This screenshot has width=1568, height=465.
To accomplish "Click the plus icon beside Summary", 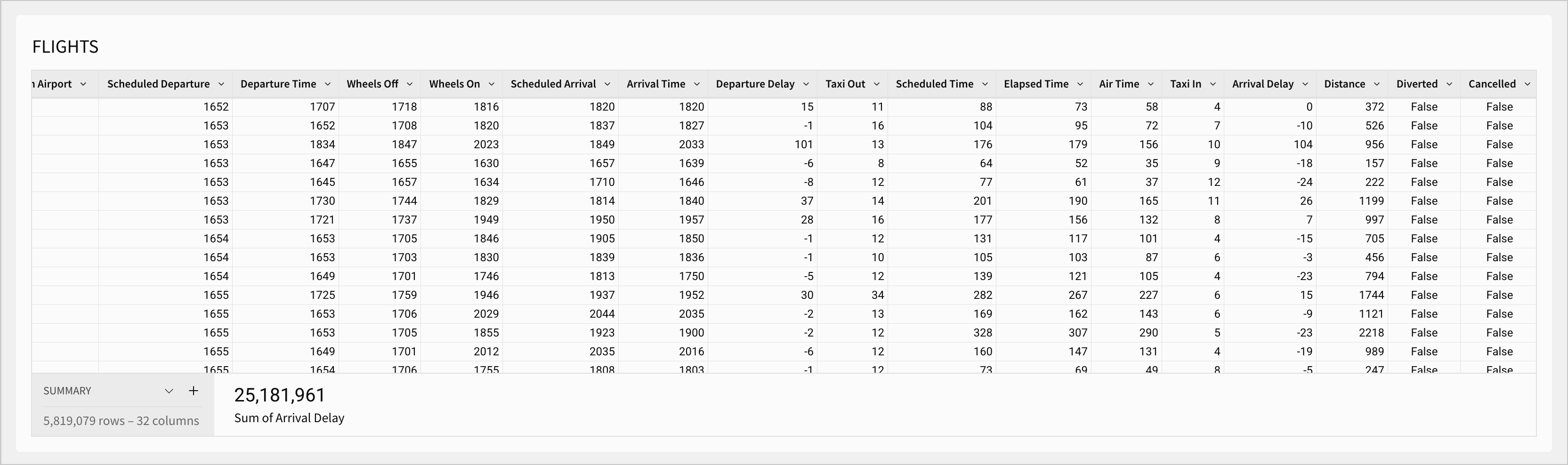I will click(x=194, y=391).
